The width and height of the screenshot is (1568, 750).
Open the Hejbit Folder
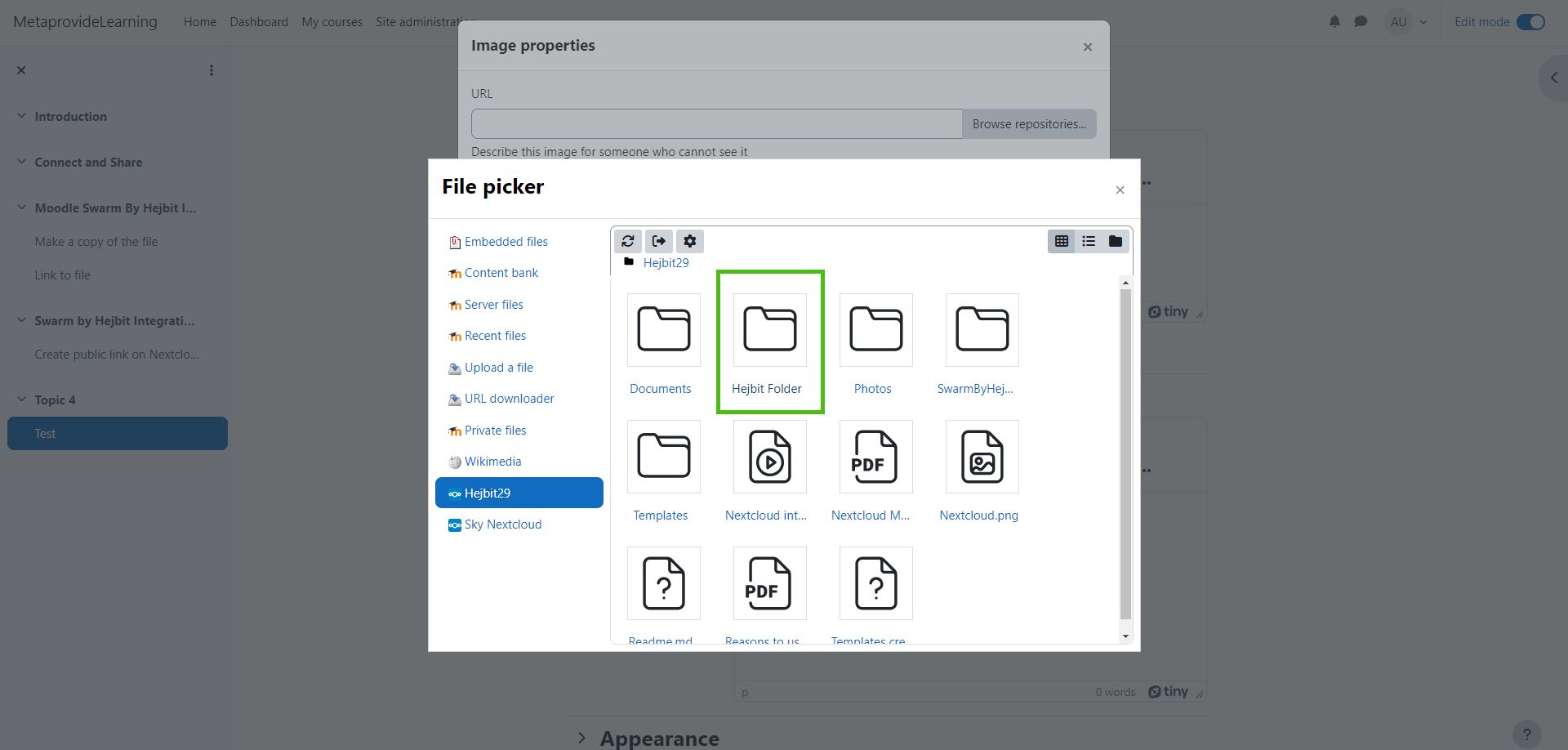pyautogui.click(x=769, y=330)
